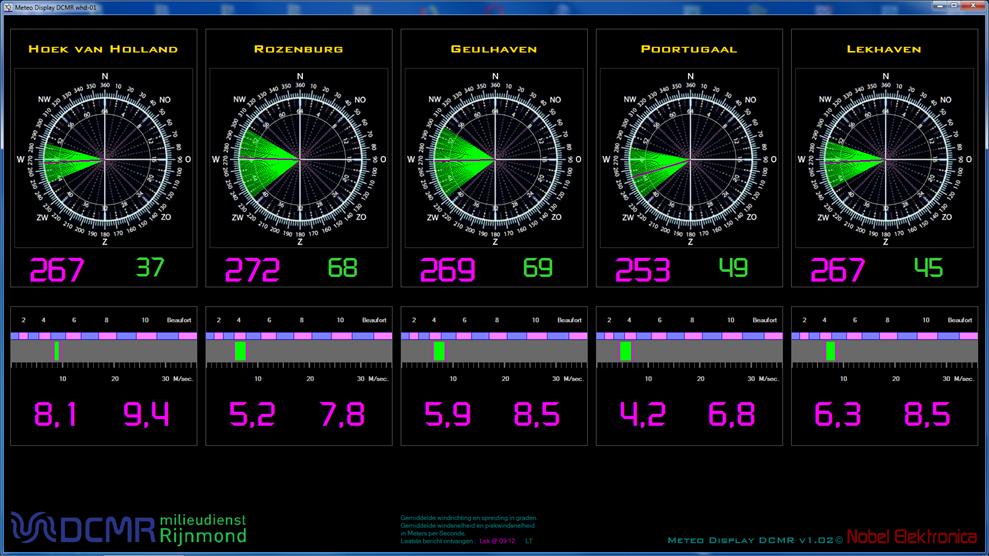Click the Poortugaal wind speed bar marker
The height and width of the screenshot is (556, 989).
tap(625, 351)
